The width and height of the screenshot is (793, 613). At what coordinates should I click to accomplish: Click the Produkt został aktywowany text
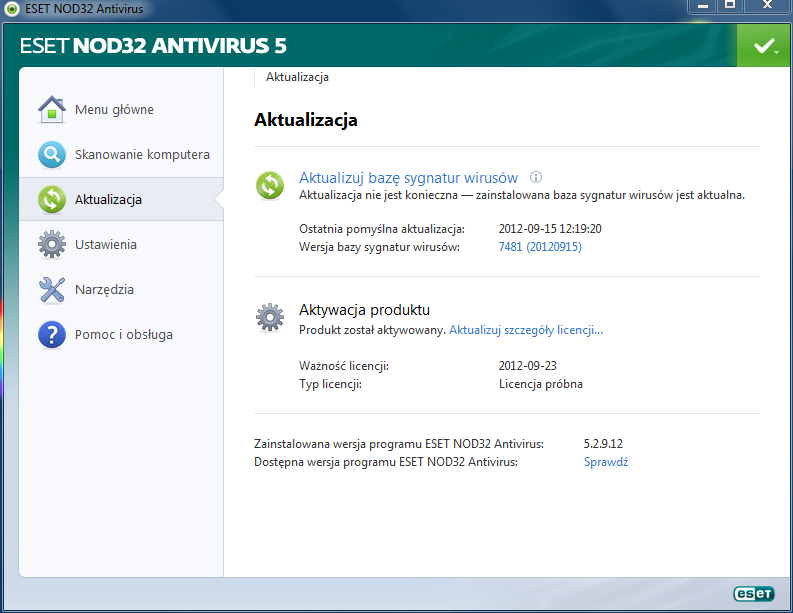372,330
